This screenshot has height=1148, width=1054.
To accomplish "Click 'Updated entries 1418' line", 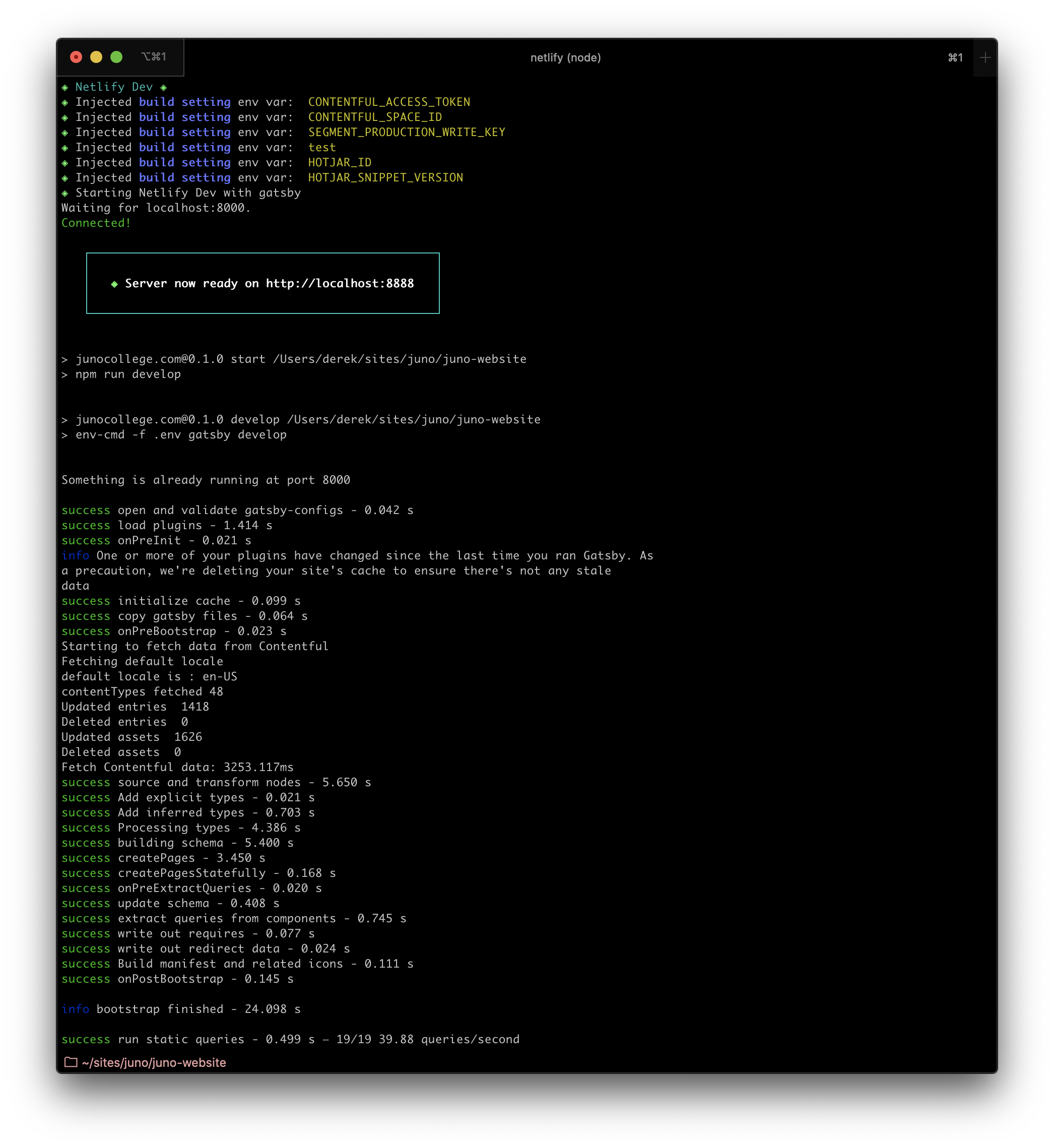I will point(136,707).
